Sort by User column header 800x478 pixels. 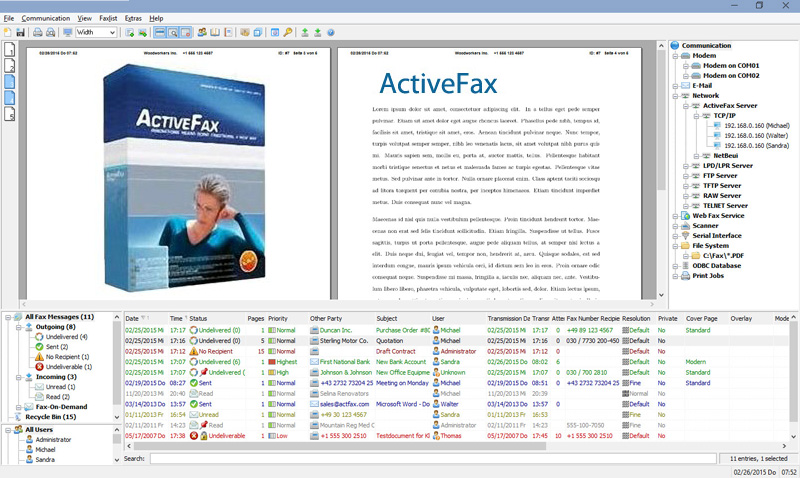tap(458, 318)
